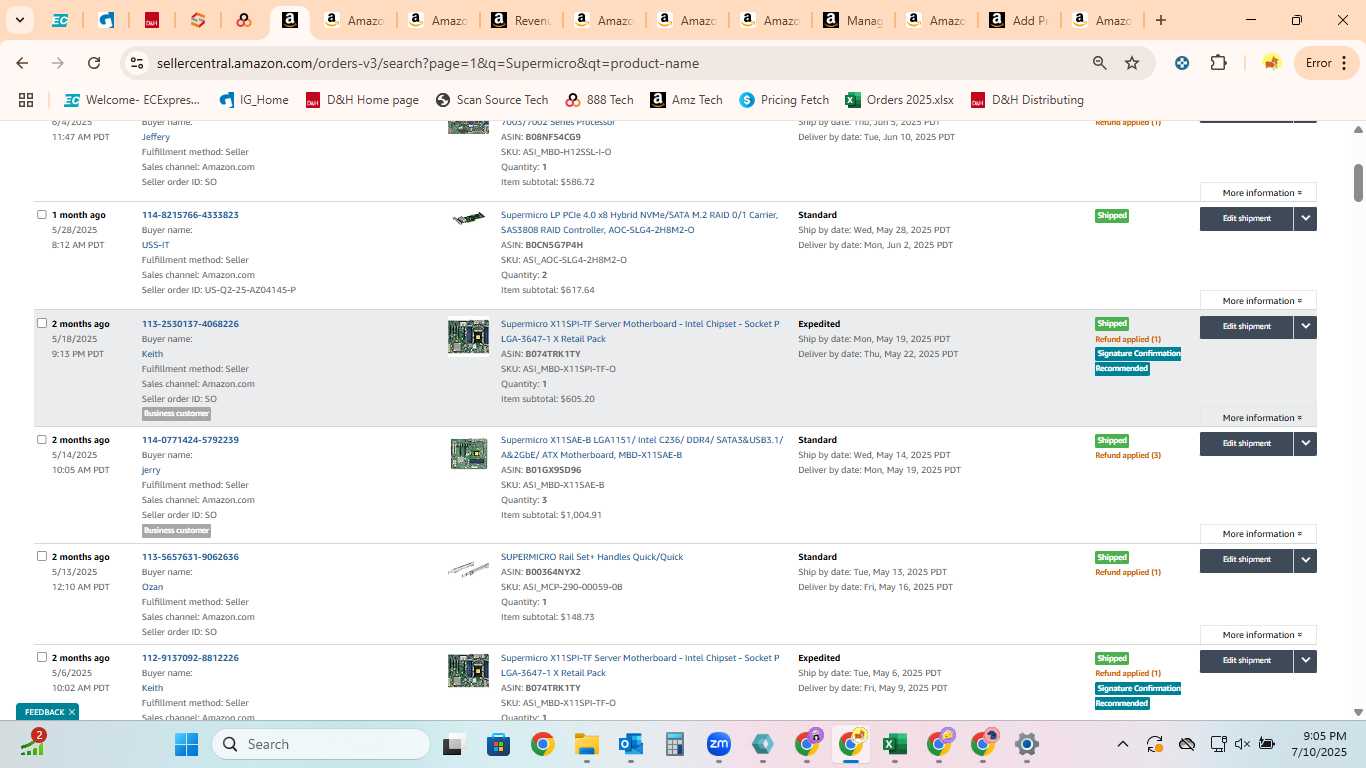The width and height of the screenshot is (1366, 768).
Task: Launch File Explorer from taskbar
Action: tap(586, 744)
